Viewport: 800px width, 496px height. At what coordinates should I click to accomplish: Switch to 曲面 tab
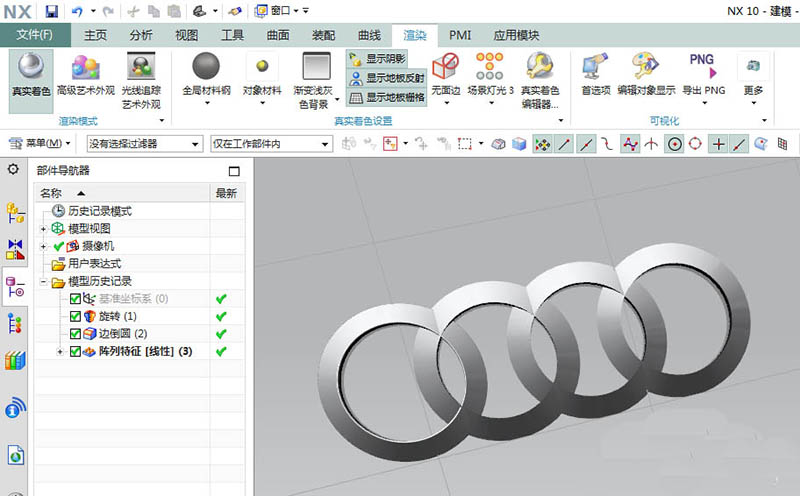(278, 35)
